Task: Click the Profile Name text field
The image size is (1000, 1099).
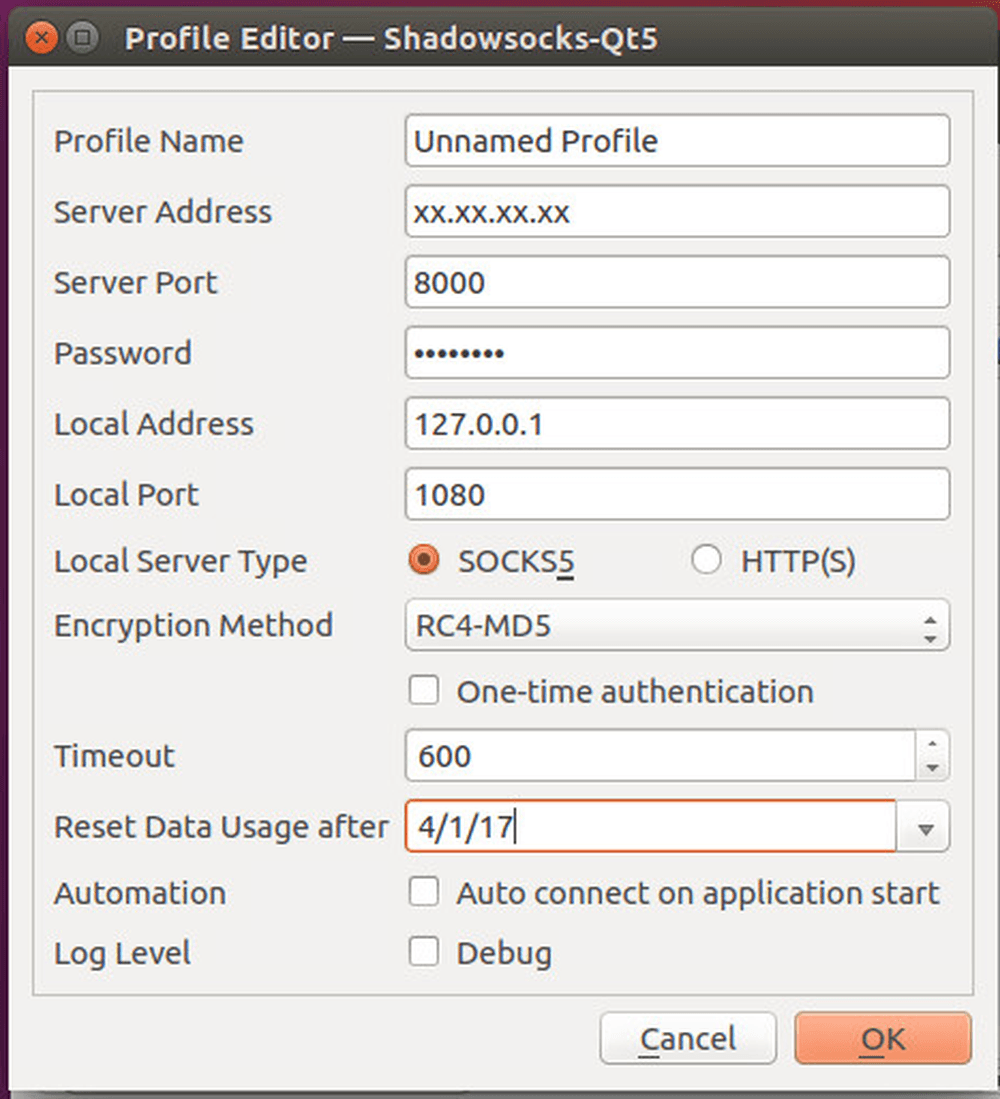Action: tap(676, 141)
